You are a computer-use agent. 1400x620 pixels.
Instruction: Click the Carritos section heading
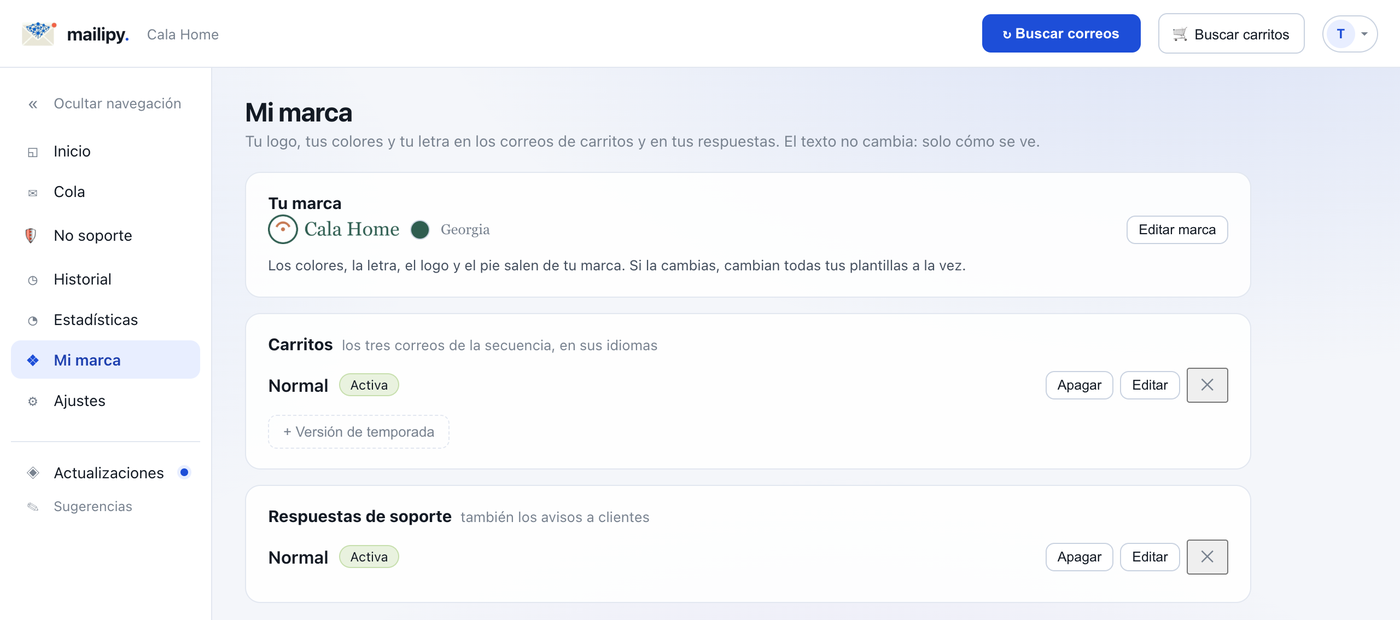tap(300, 344)
